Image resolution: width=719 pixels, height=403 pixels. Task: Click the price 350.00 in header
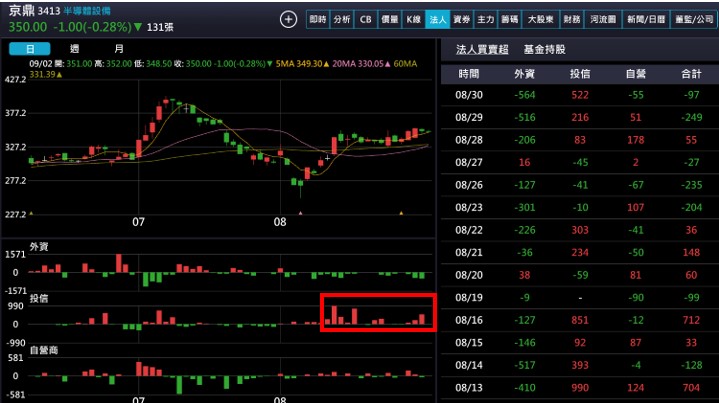pos(28,27)
